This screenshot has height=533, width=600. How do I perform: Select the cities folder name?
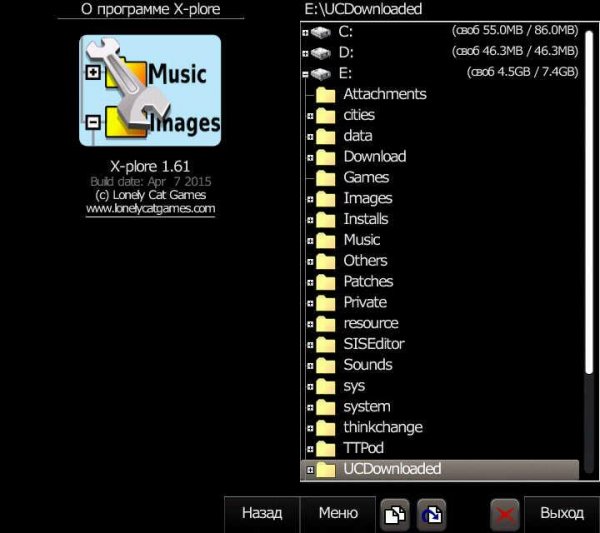pyautogui.click(x=359, y=115)
